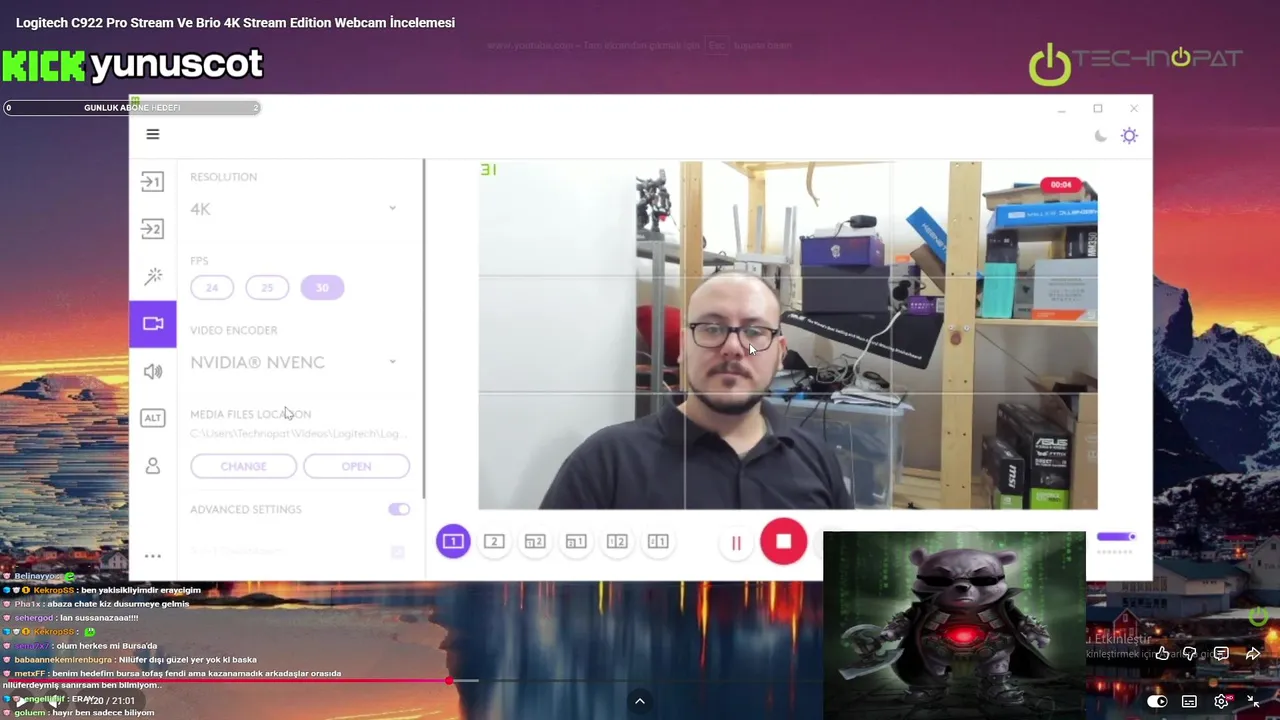Open the audio speaker settings tab

tap(153, 372)
